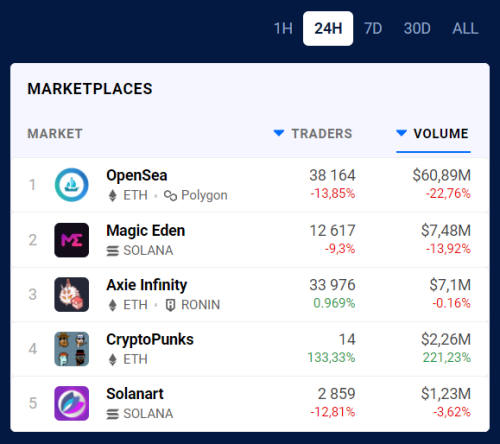Click the Magic Eden ME logo
This screenshot has width=500, height=444.
pos(72,240)
